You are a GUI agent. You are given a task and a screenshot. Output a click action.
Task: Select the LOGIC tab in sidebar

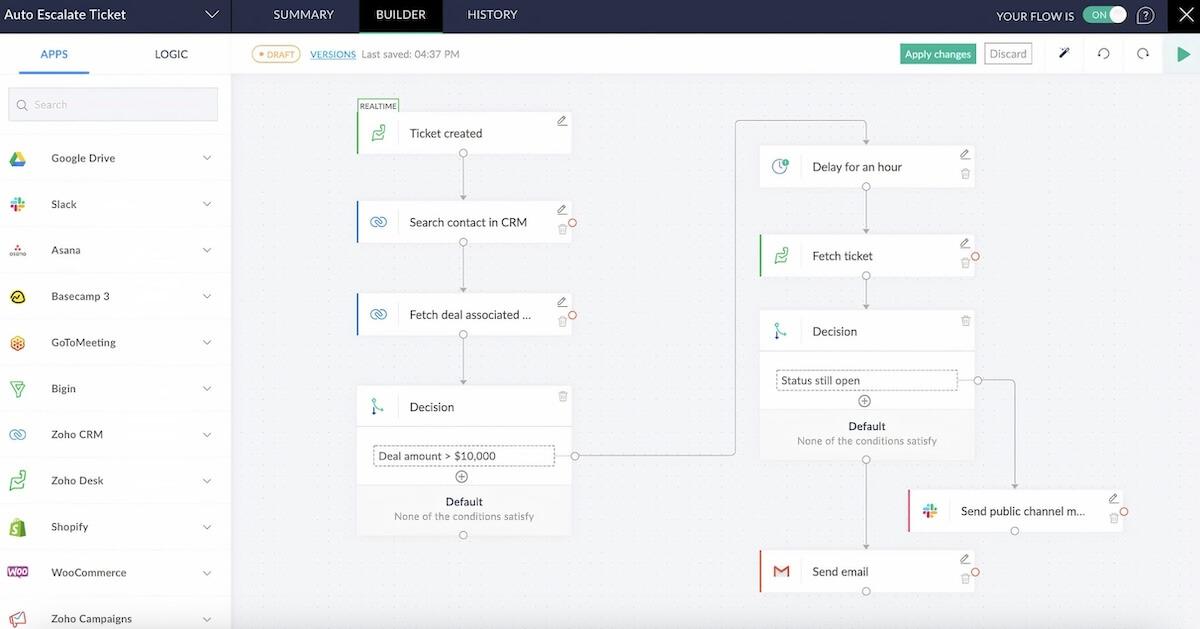point(171,54)
